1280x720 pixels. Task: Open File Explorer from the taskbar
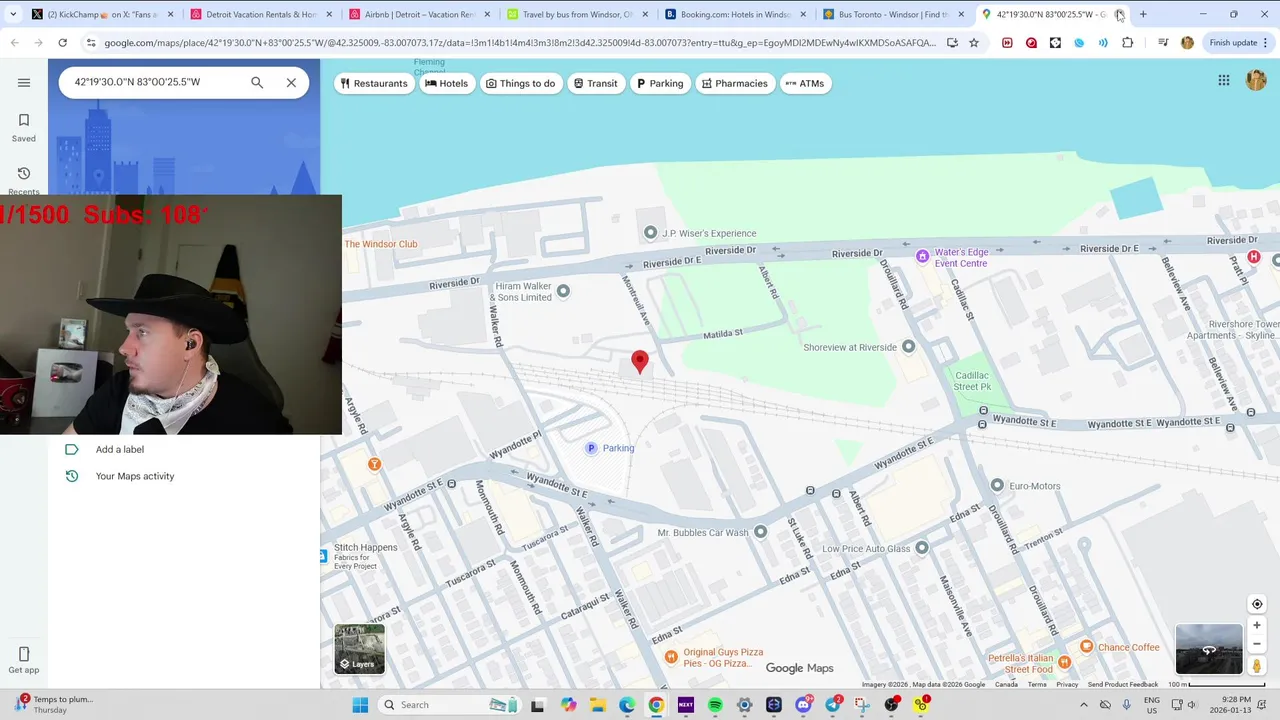click(x=598, y=705)
